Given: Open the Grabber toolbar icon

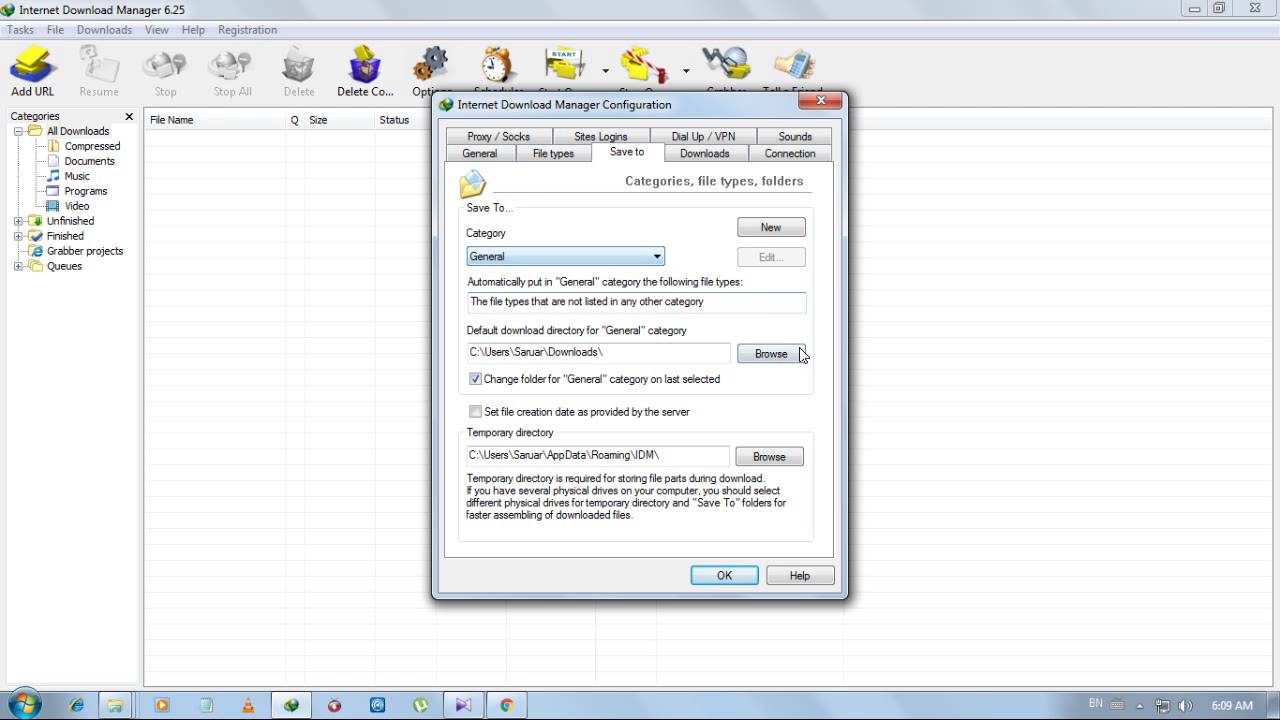Looking at the screenshot, I should [x=726, y=65].
